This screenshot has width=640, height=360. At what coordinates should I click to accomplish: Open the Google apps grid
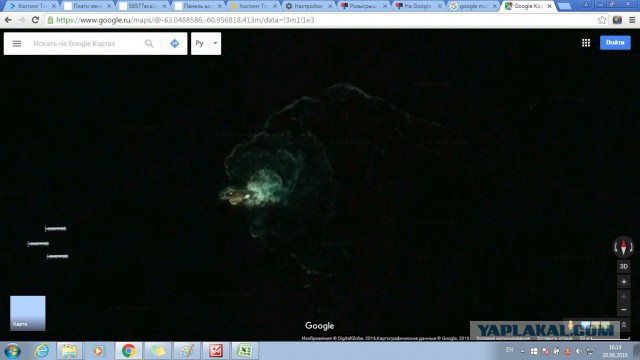click(586, 42)
